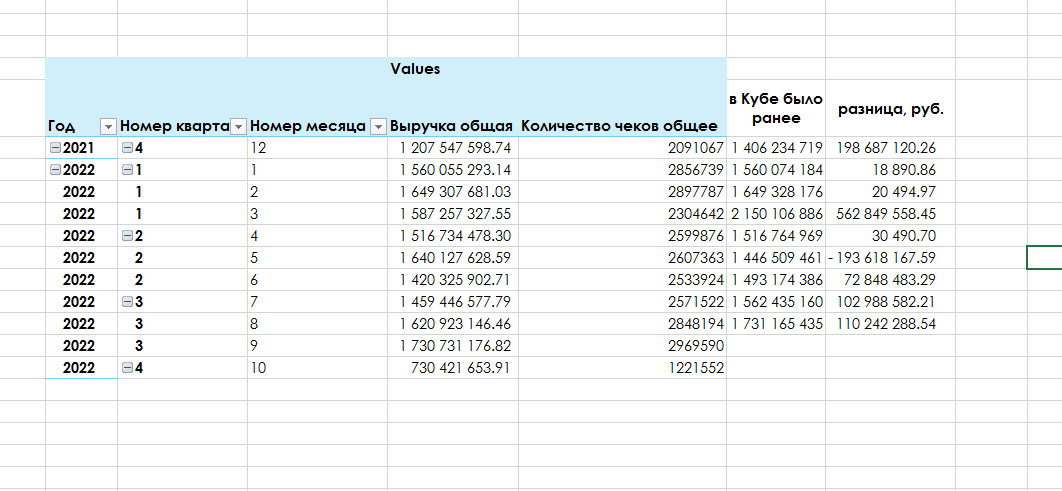Collapse quarter 1 of 2022
Screen dimensions: 1062x491
(x=127, y=170)
